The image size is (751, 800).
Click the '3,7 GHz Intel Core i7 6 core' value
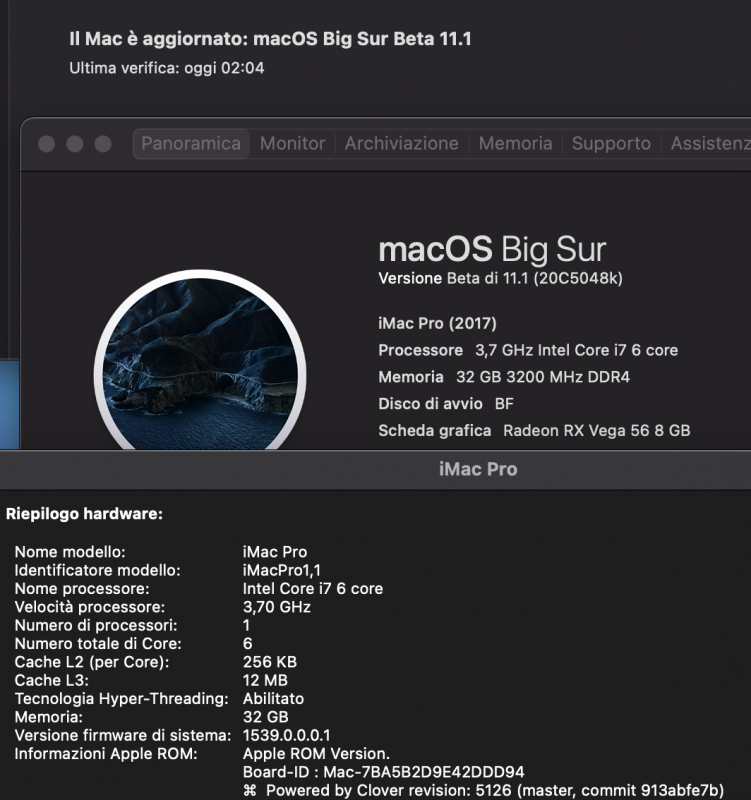(577, 350)
